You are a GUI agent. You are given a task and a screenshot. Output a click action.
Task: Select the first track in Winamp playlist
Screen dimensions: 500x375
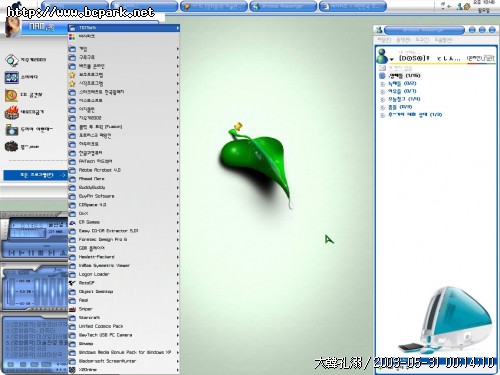36,324
